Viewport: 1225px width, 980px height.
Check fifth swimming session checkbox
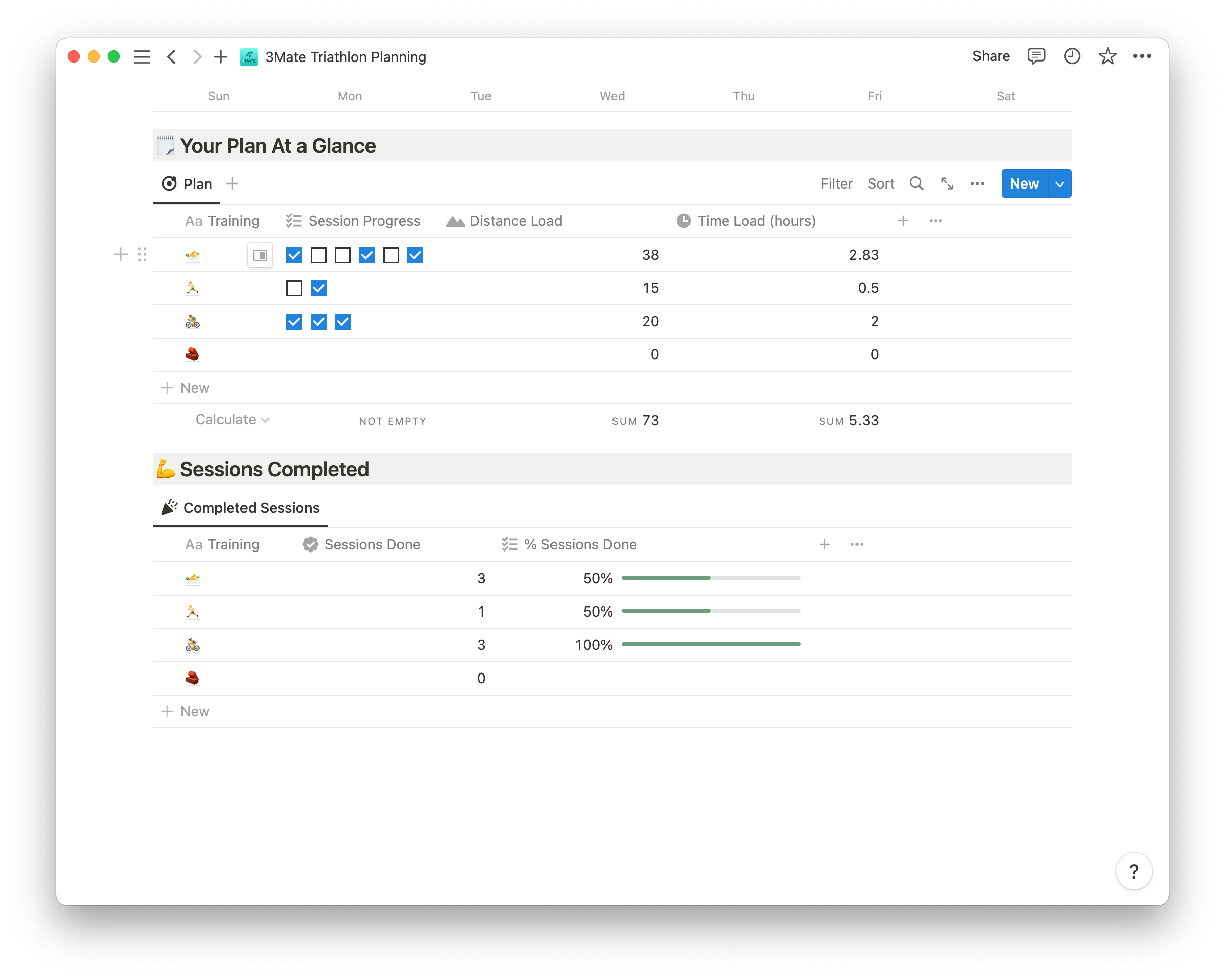click(391, 255)
